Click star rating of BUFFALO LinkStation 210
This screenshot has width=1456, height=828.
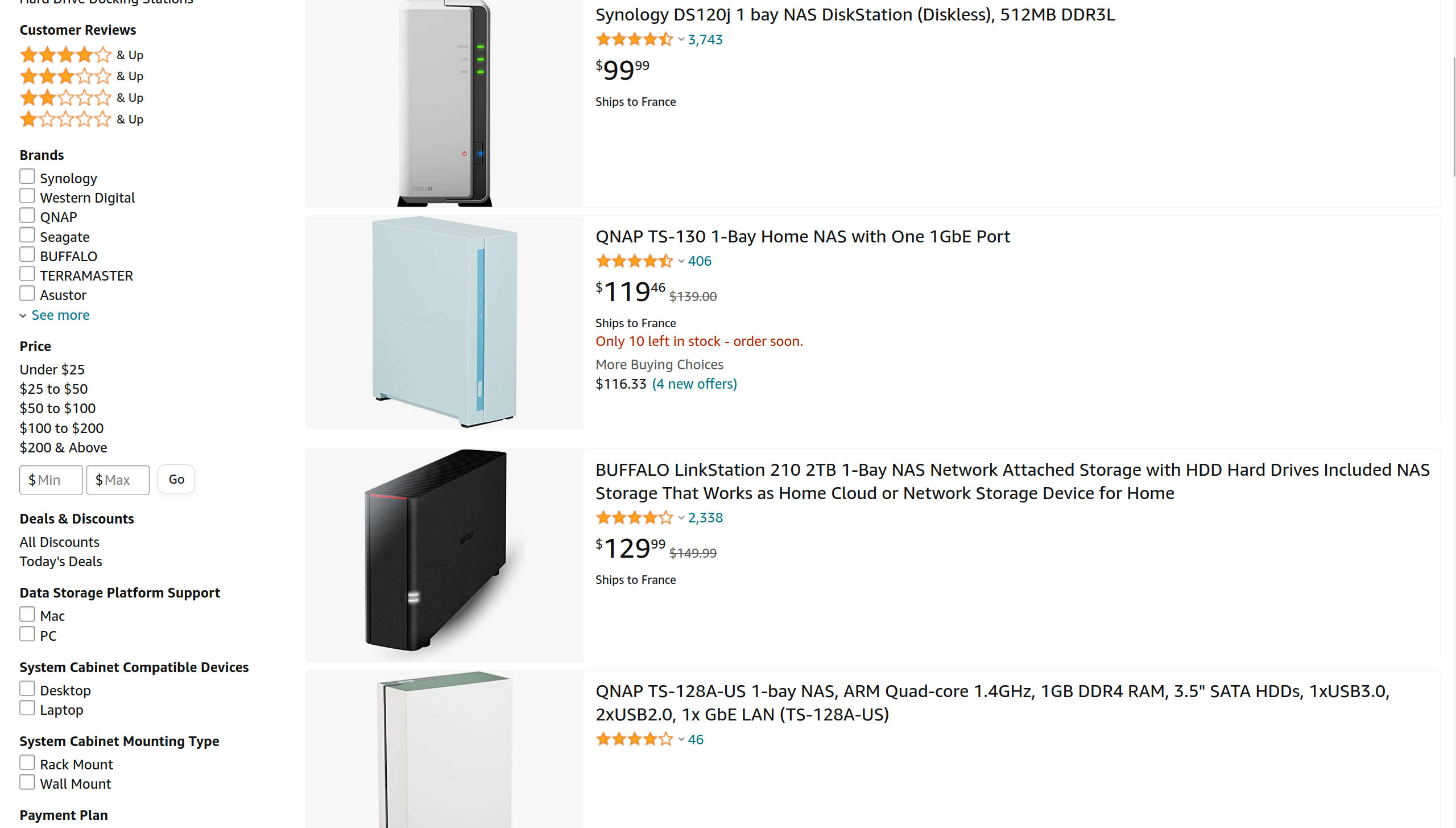click(x=634, y=517)
